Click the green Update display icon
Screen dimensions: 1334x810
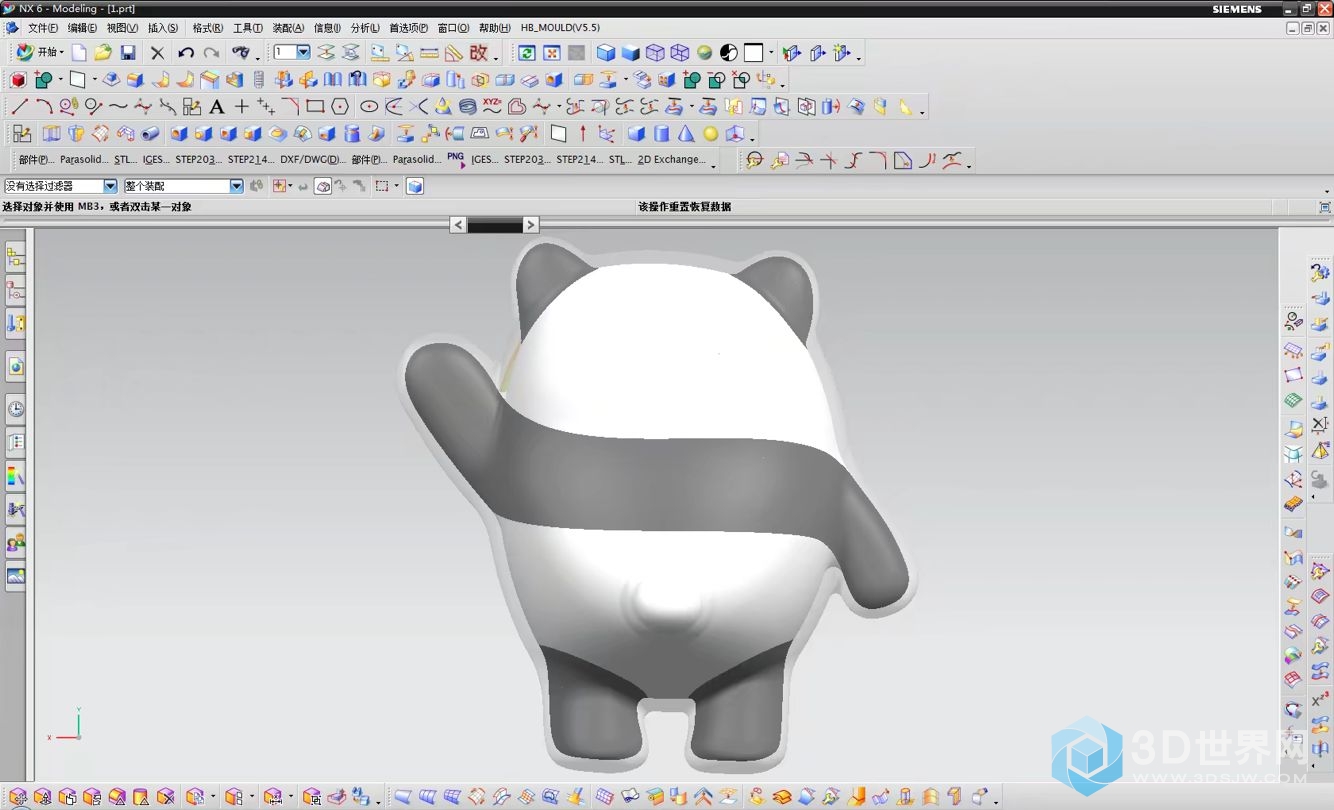click(x=526, y=53)
